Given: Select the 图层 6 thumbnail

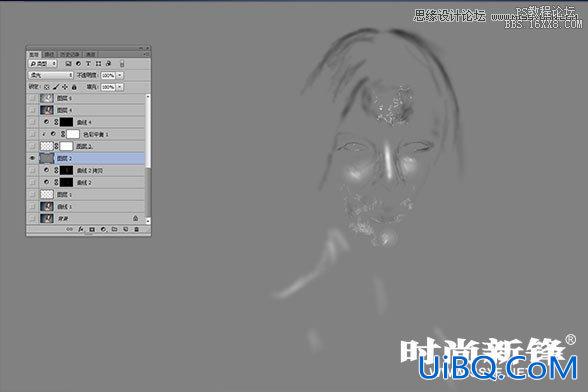Looking at the screenshot, I should tap(47, 98).
